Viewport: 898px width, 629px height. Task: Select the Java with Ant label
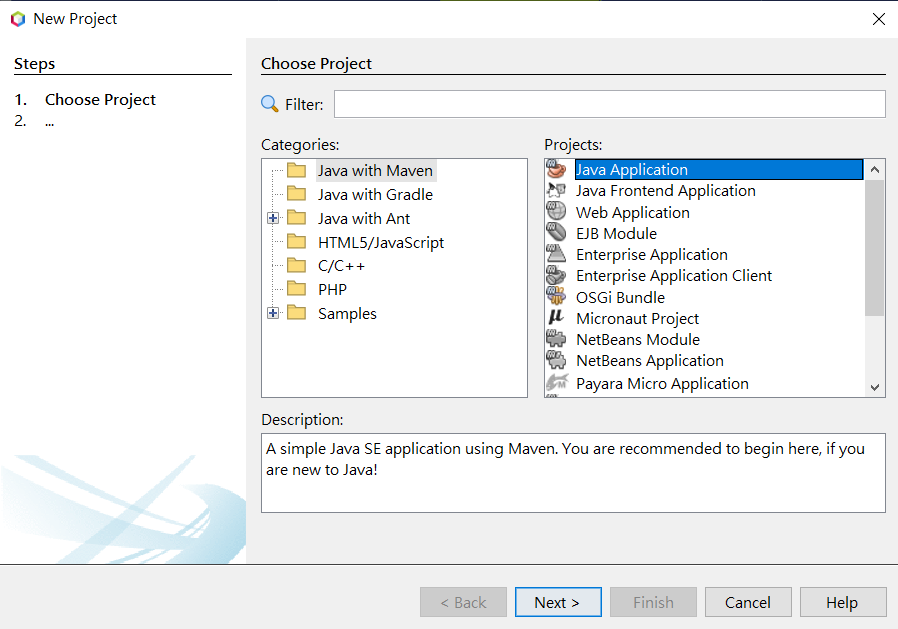[x=364, y=219]
